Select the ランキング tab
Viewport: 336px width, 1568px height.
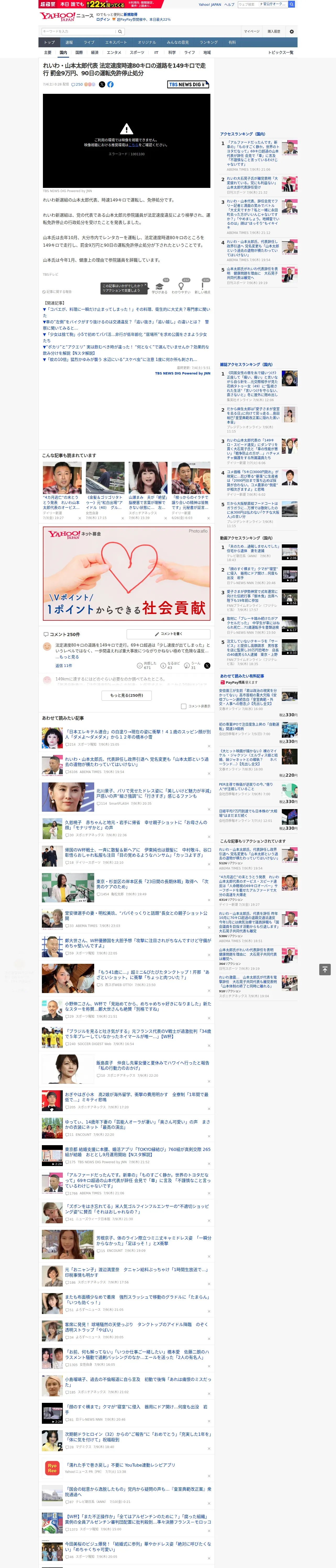click(209, 42)
